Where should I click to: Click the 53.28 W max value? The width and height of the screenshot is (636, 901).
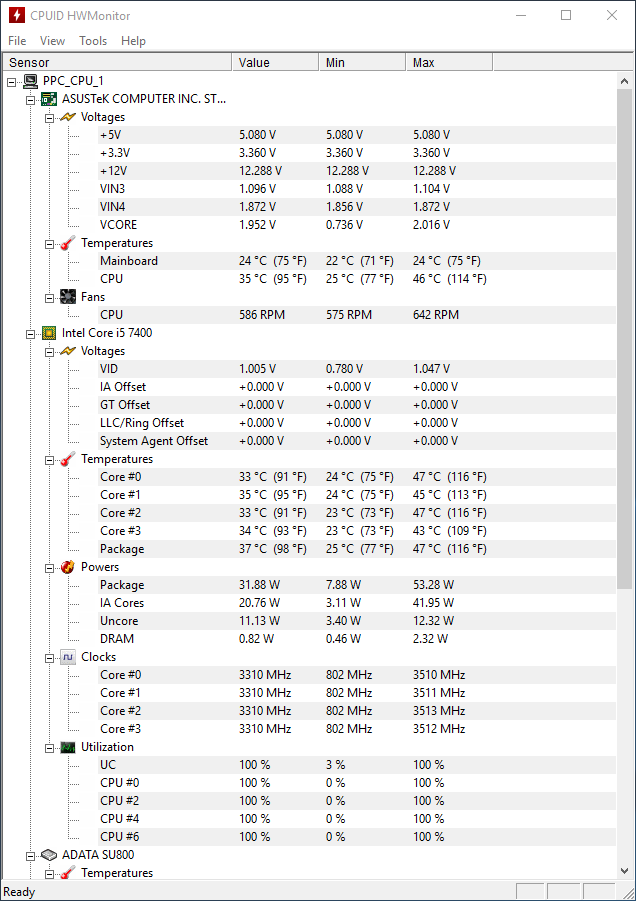pos(433,585)
